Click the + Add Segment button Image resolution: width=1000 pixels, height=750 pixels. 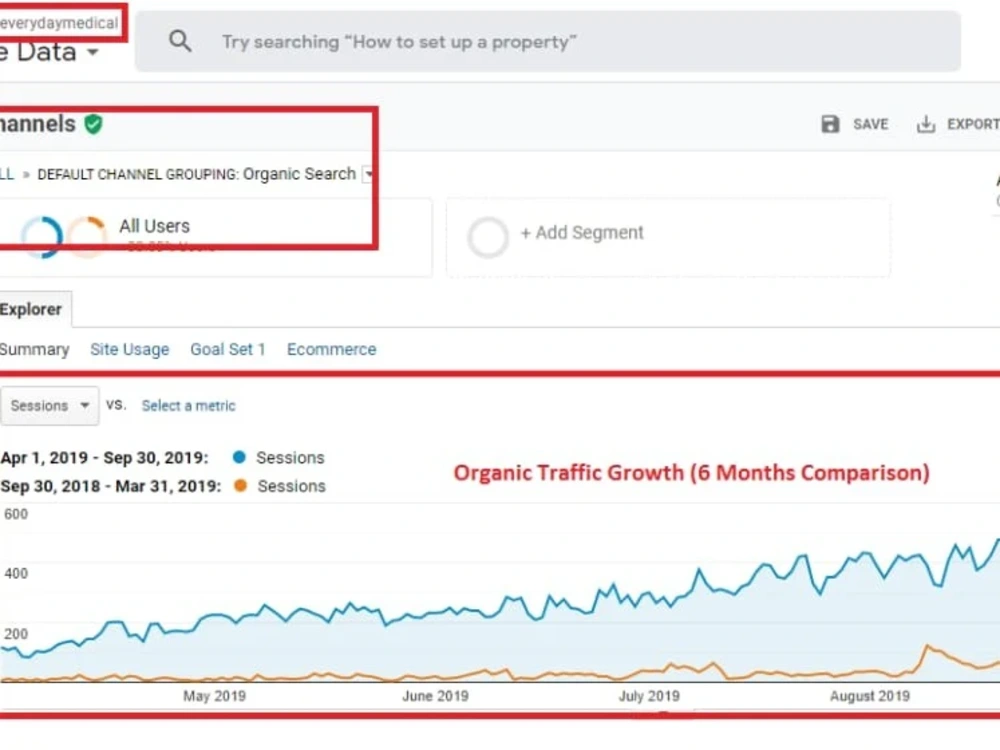(x=582, y=233)
